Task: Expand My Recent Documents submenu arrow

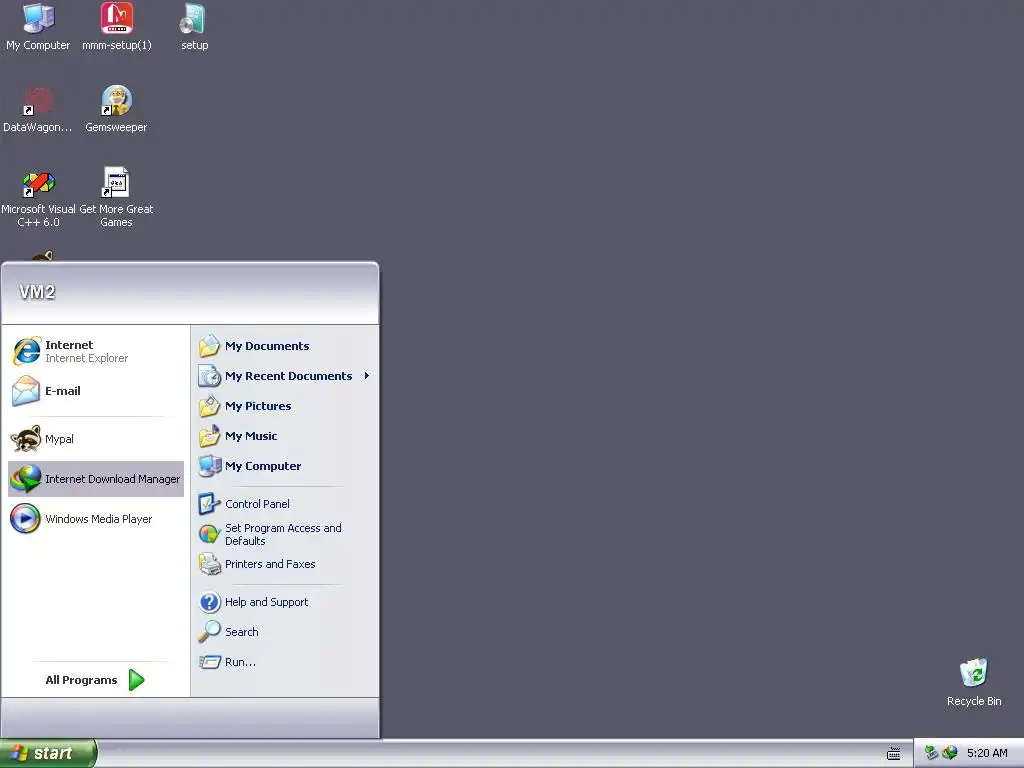Action: pyautogui.click(x=366, y=376)
